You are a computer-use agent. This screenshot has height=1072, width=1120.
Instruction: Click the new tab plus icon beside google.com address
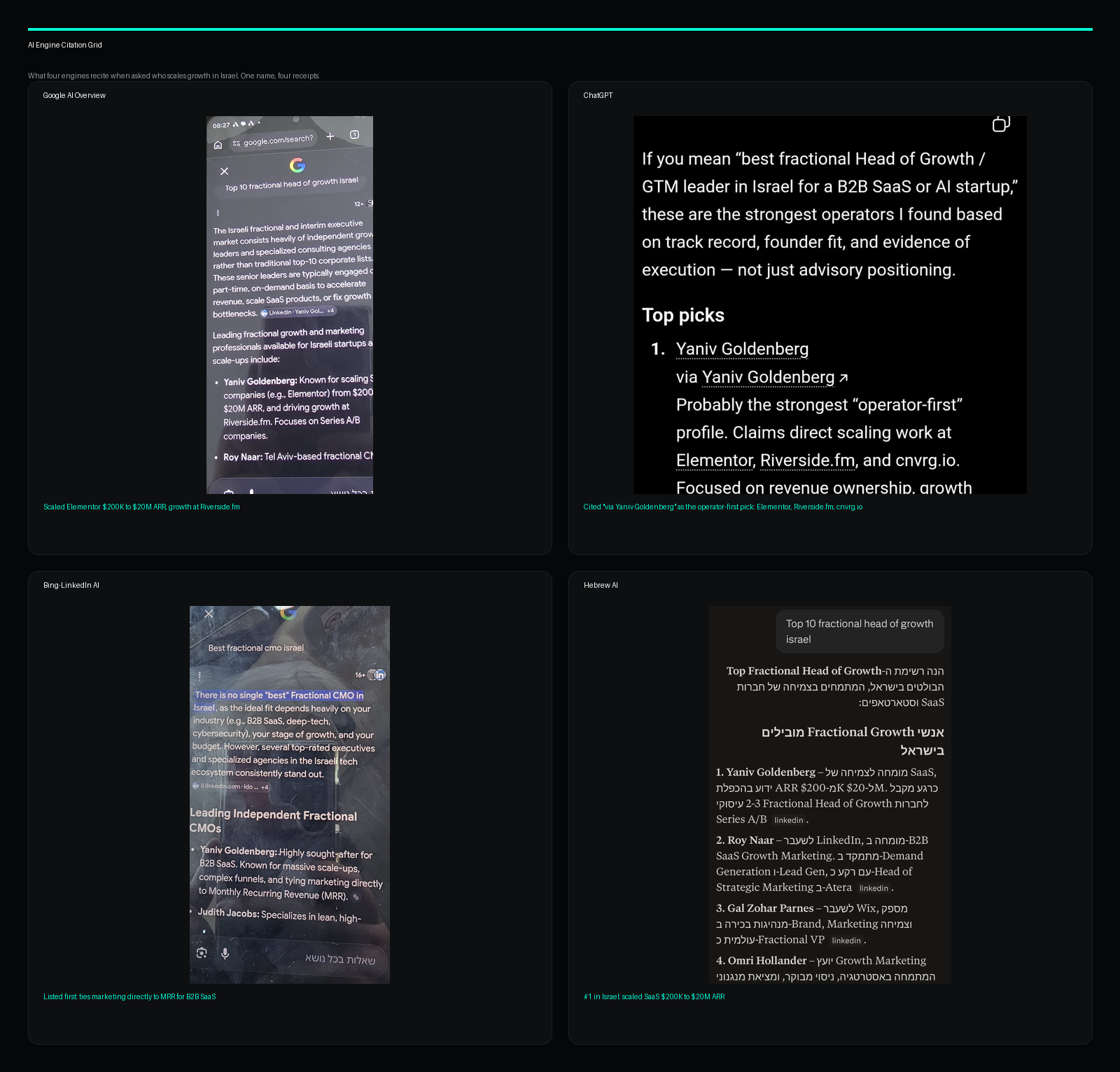330,136
